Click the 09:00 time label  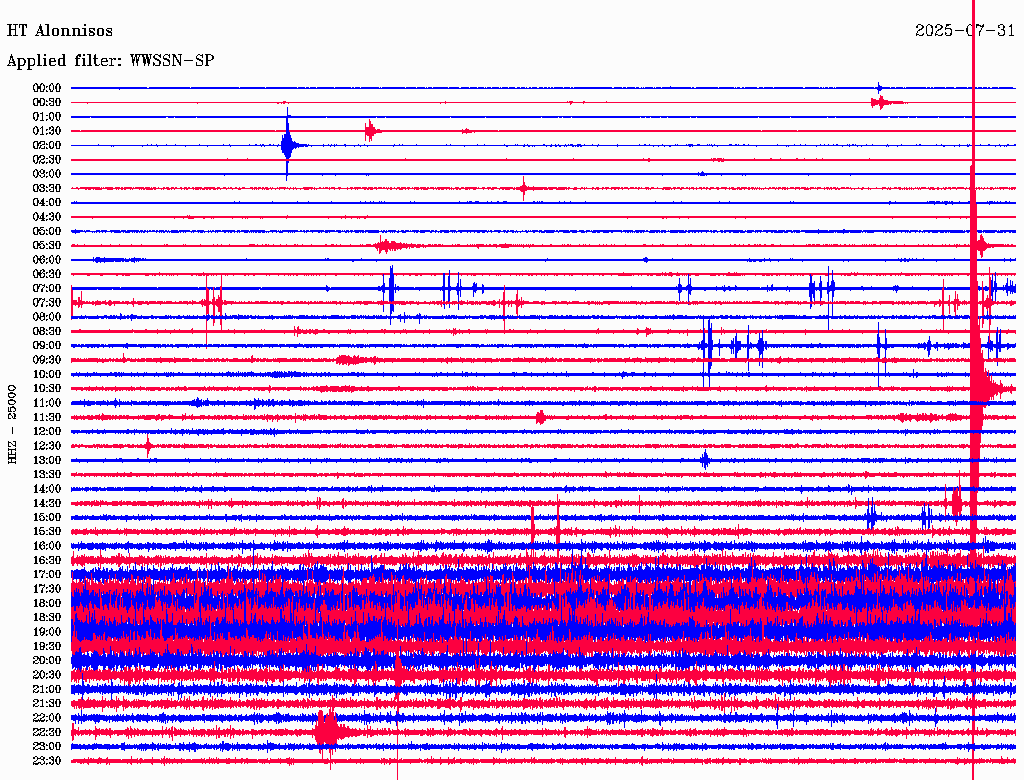click(47, 346)
